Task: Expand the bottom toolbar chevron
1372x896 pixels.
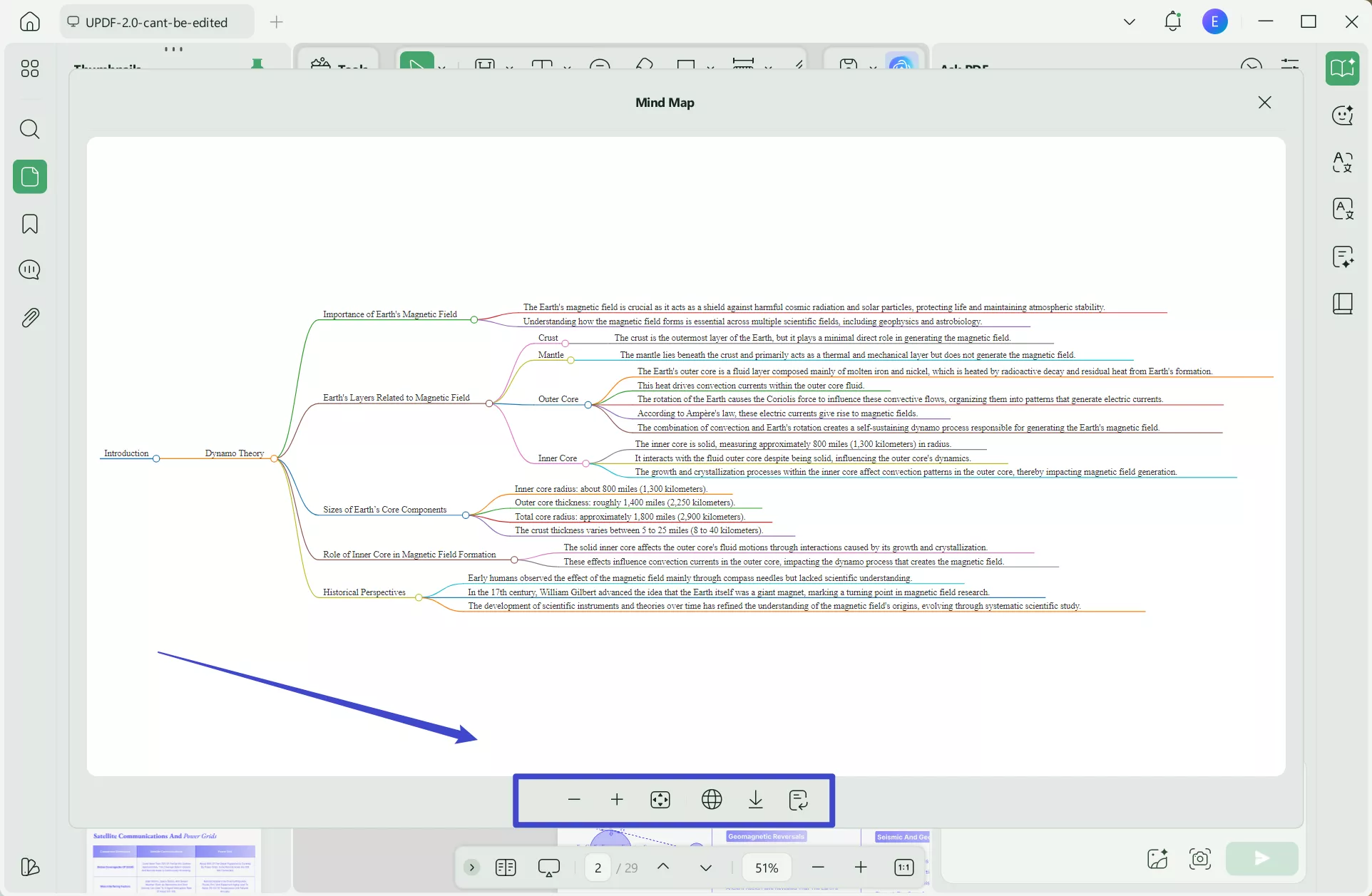Action: click(x=471, y=867)
